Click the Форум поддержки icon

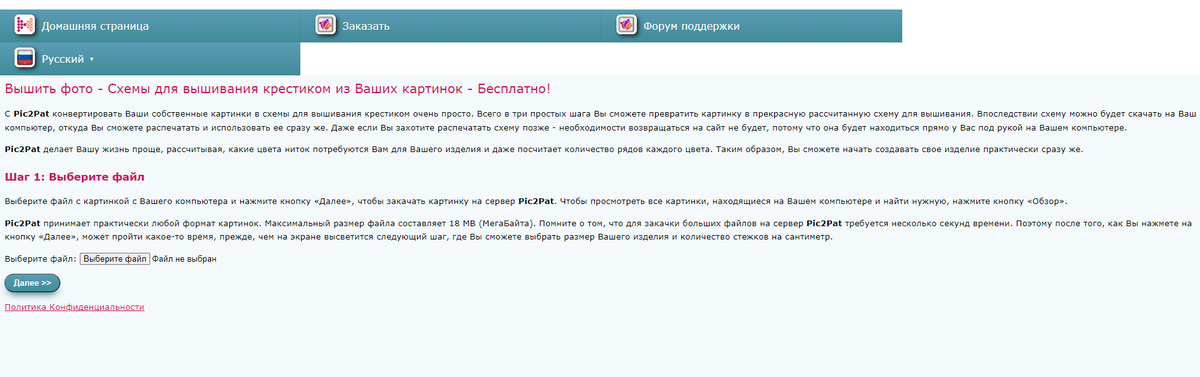(626, 25)
